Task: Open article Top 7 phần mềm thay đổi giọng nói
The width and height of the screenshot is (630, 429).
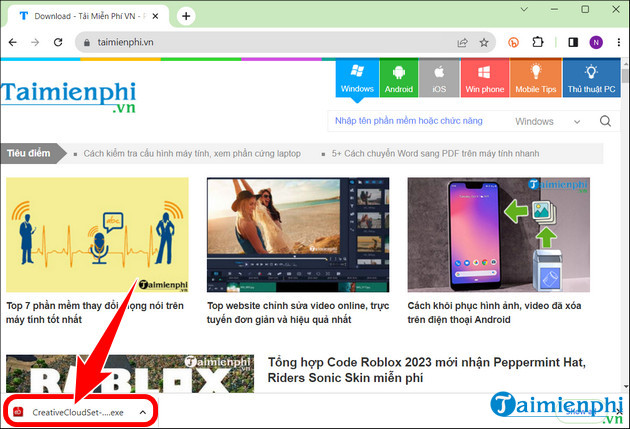Action: [95, 313]
